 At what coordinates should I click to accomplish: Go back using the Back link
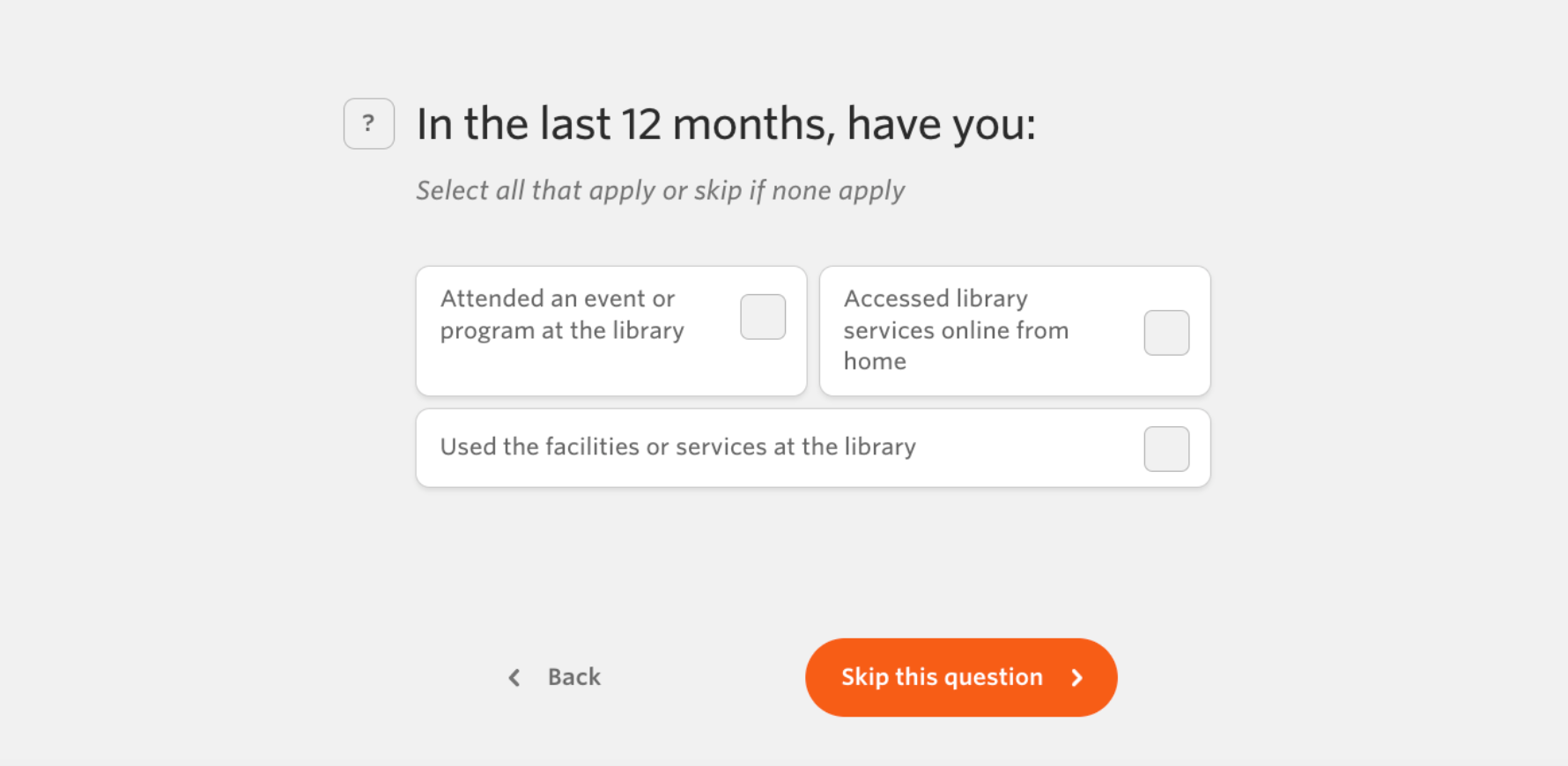(573, 677)
